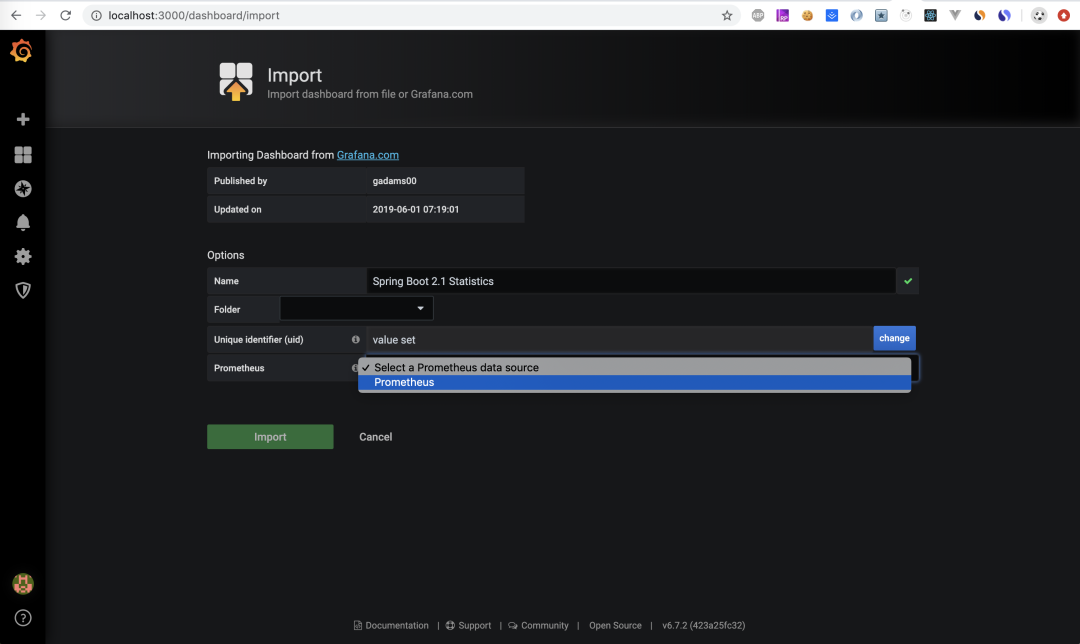
Task: Click the Vue DevTools extension icon
Action: click(x=955, y=15)
